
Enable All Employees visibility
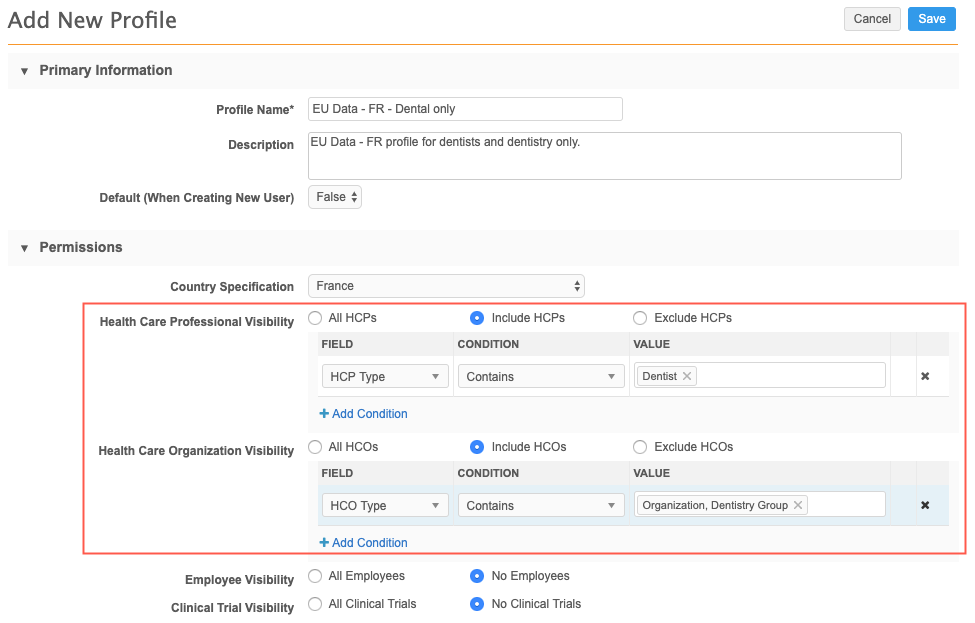315,576
